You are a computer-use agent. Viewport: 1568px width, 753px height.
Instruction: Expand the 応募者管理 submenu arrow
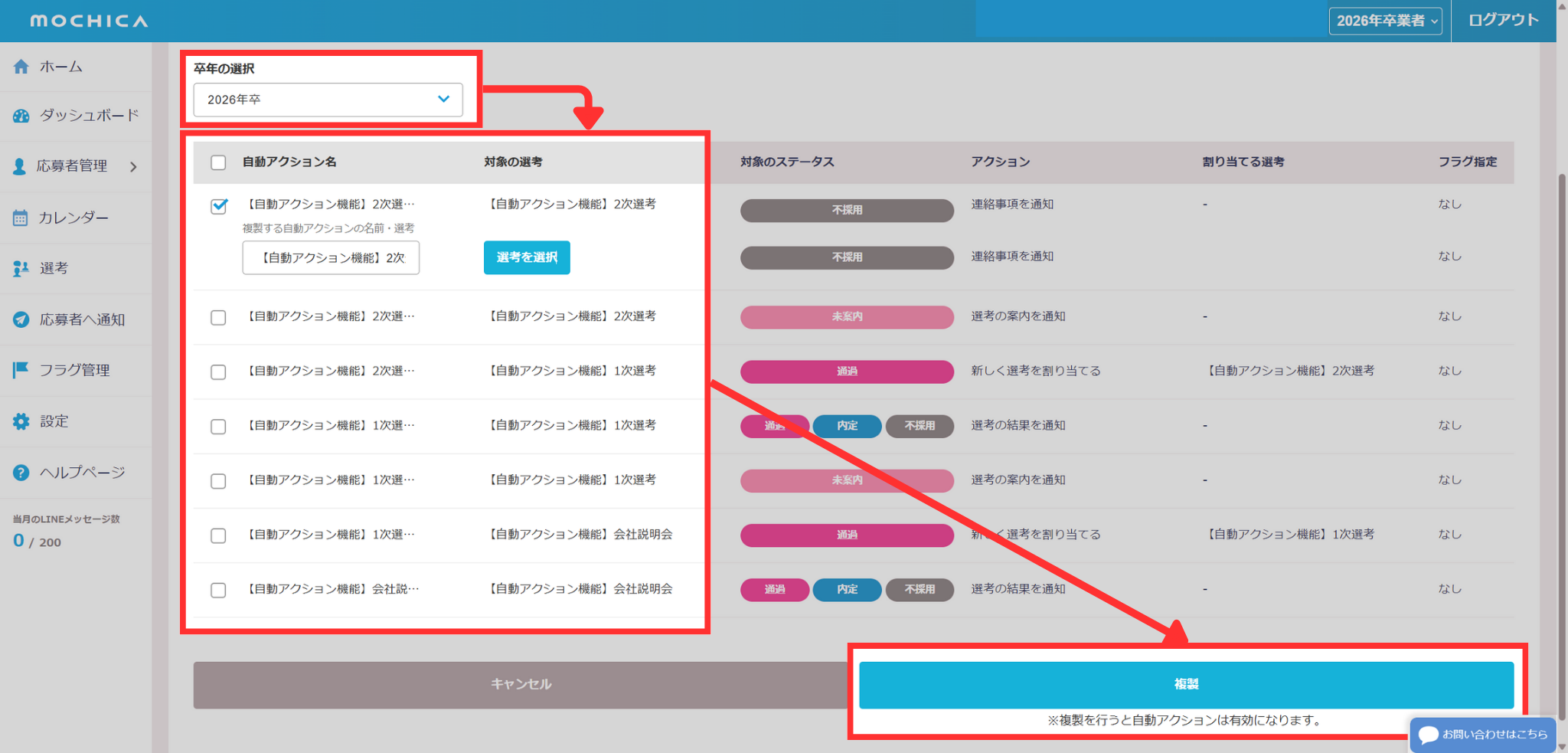point(134,166)
